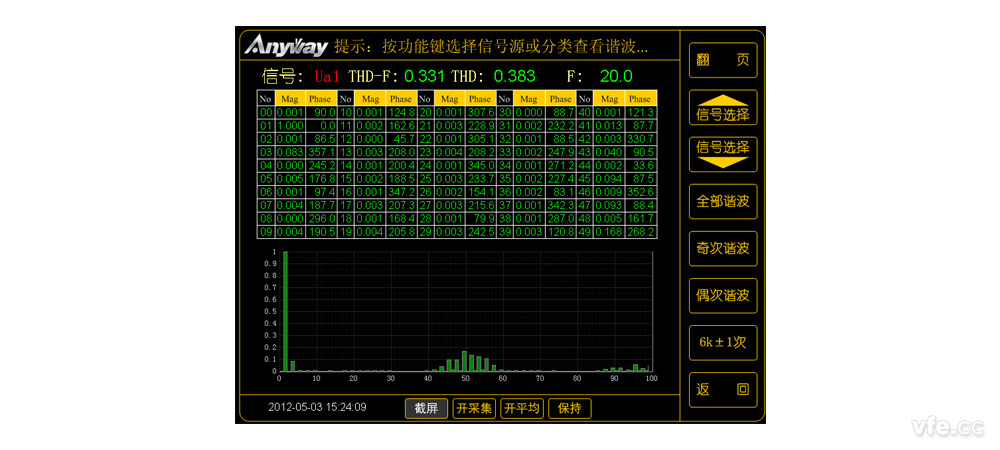The height and width of the screenshot is (450, 1000).
Task: Toggle data acquisition with 开采集
Action: click(474, 408)
